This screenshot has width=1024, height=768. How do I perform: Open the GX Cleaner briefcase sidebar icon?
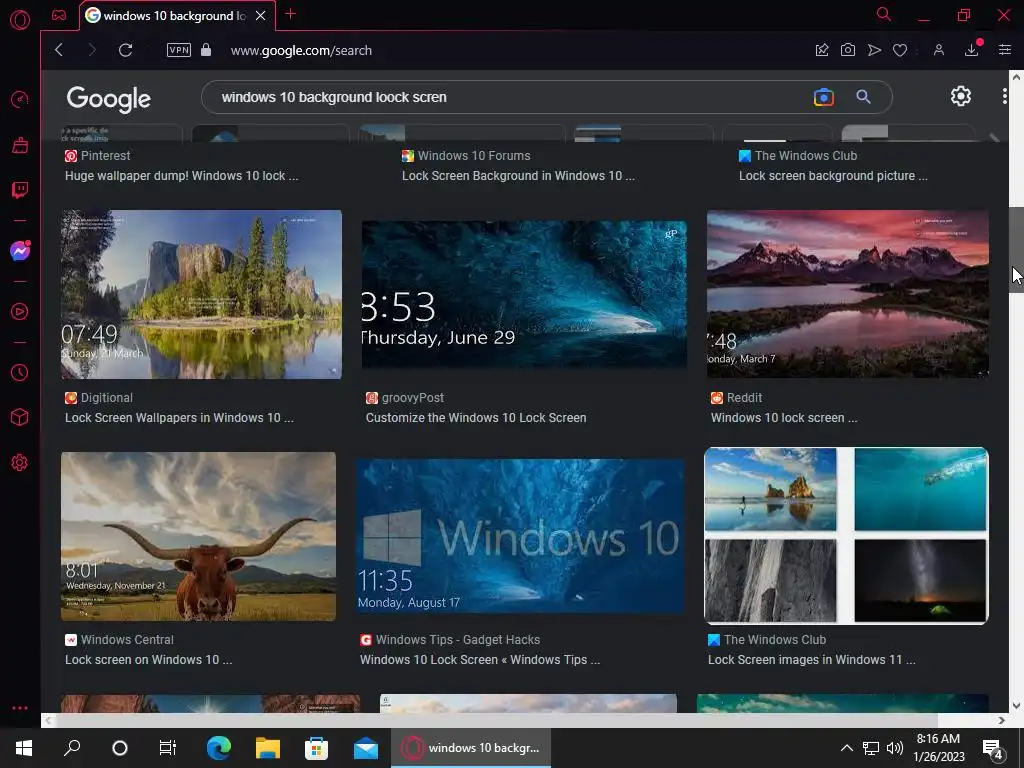(x=20, y=145)
